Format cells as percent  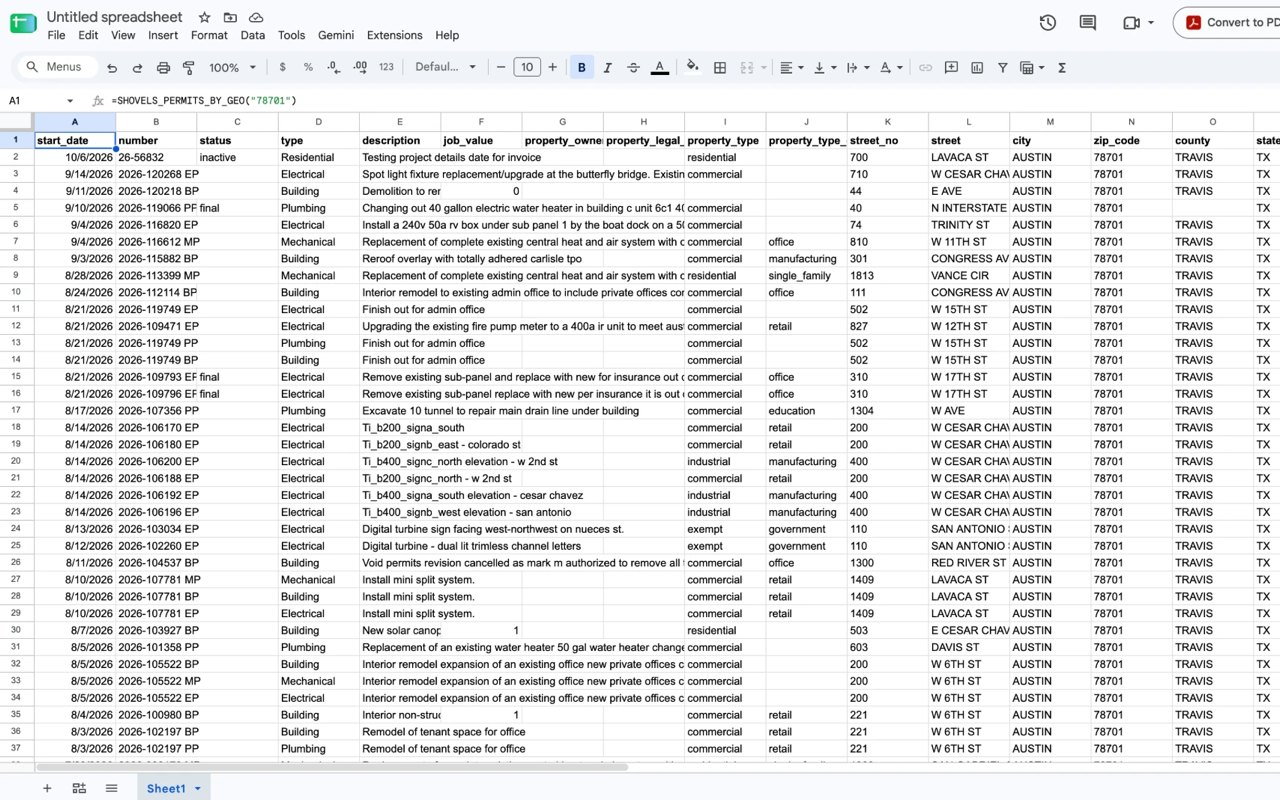click(308, 68)
